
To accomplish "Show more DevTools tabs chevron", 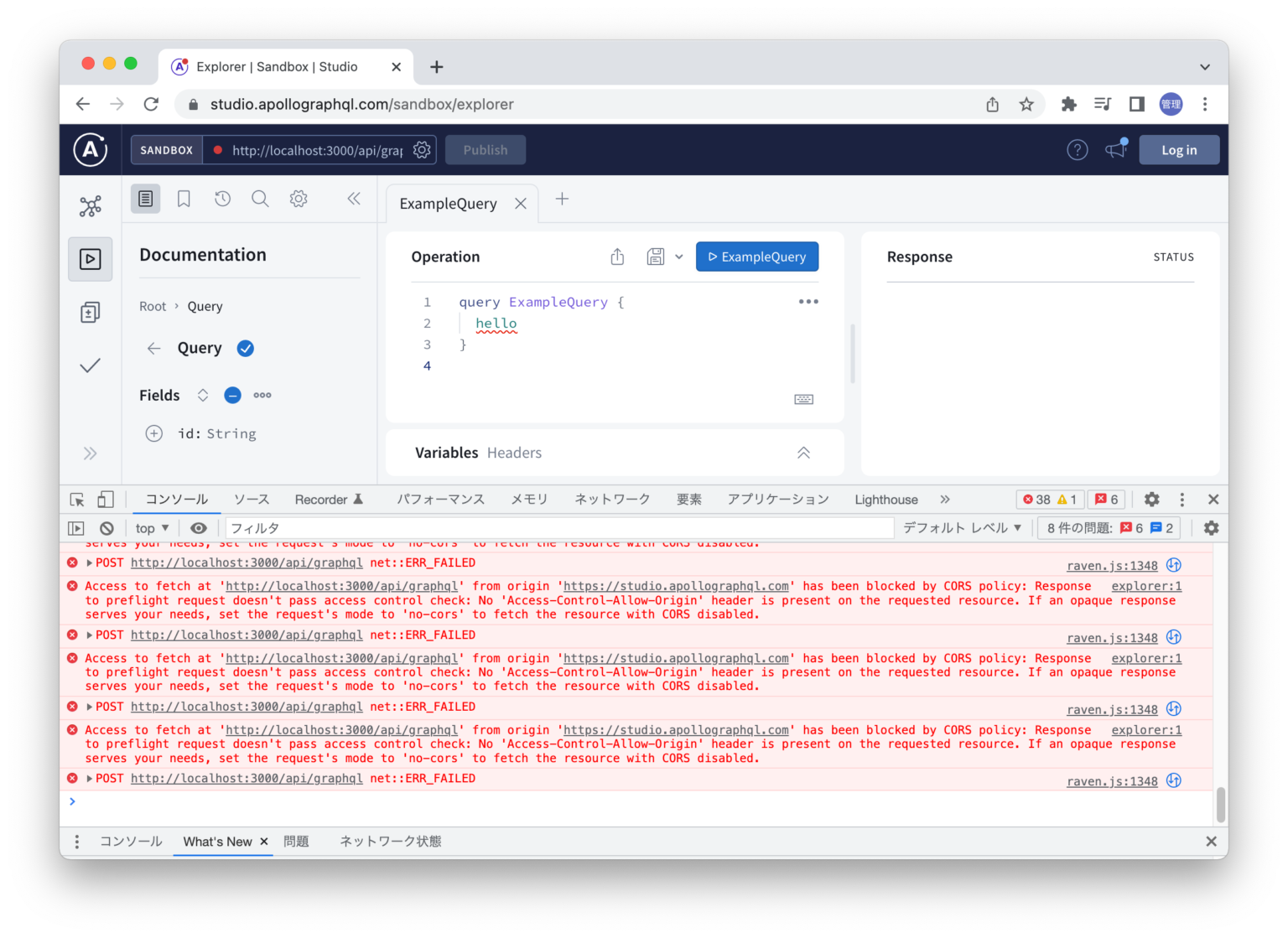I will 945,500.
